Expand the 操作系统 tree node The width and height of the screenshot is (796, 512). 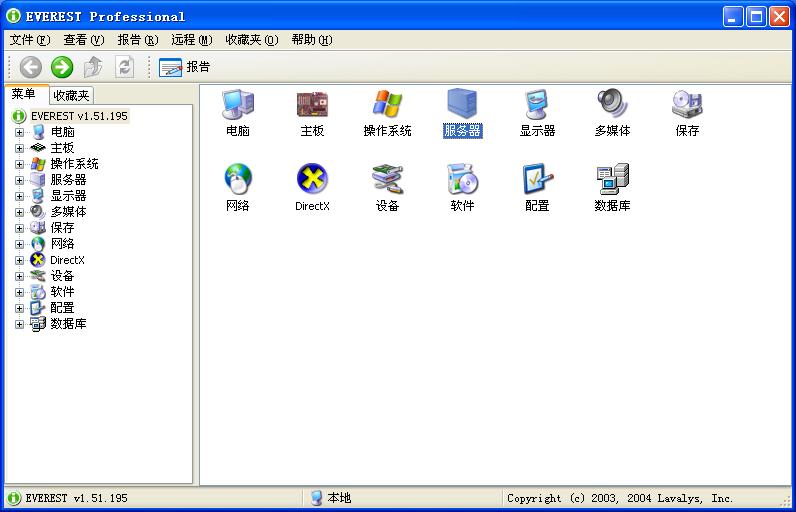[19, 164]
